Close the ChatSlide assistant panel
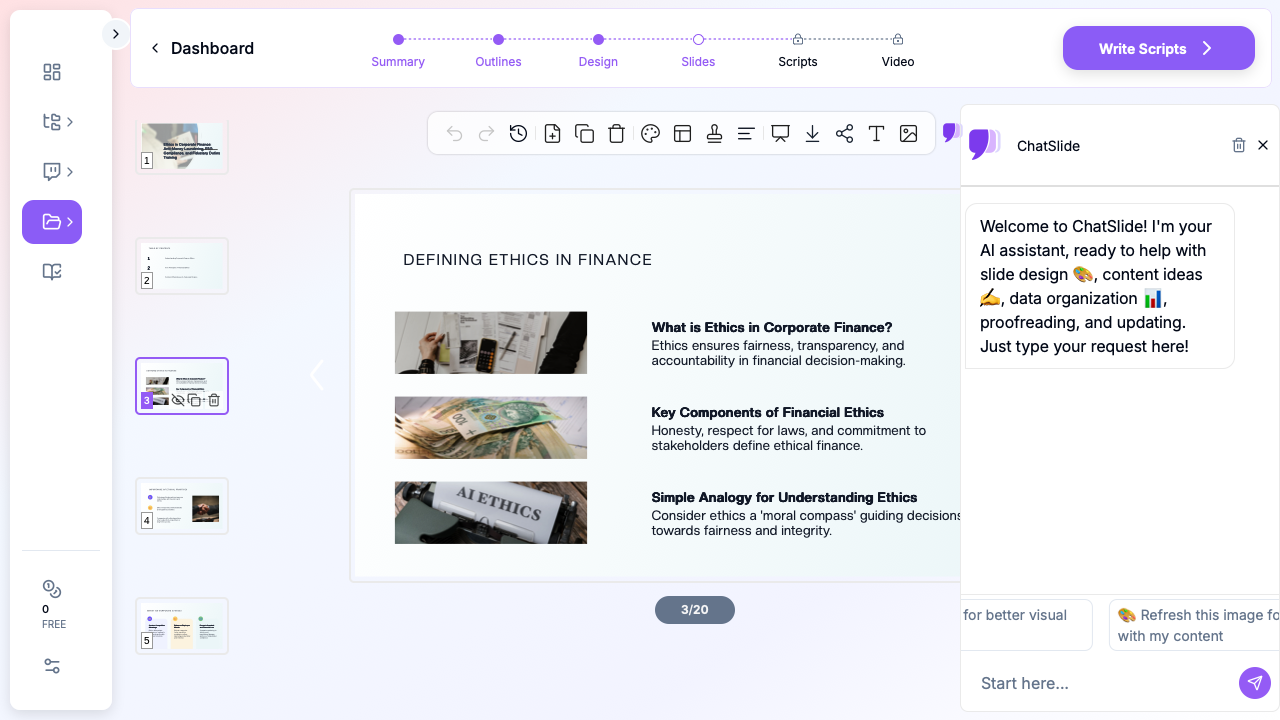This screenshot has height=720, width=1280. 1263,145
